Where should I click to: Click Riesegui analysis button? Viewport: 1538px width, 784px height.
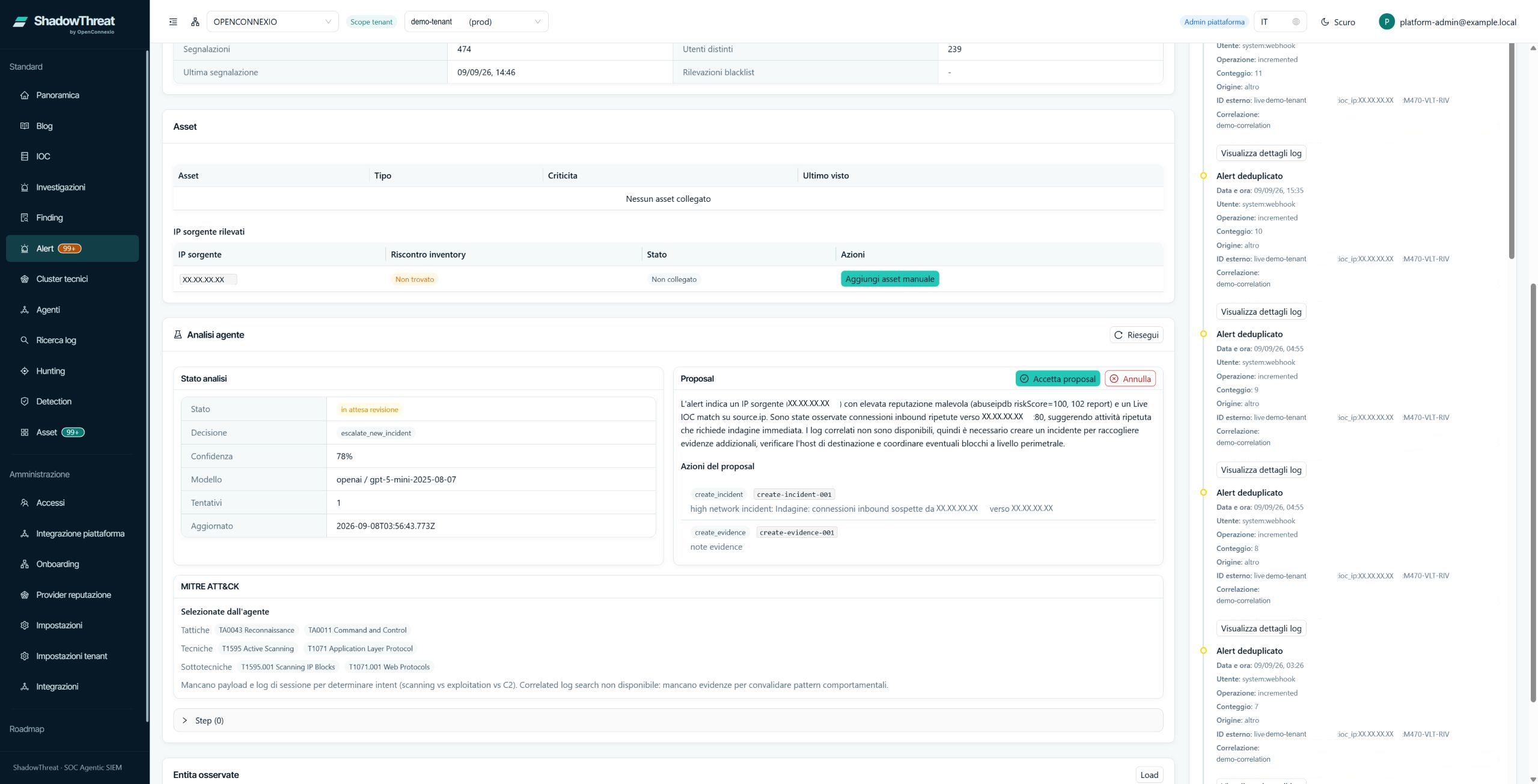1136,335
